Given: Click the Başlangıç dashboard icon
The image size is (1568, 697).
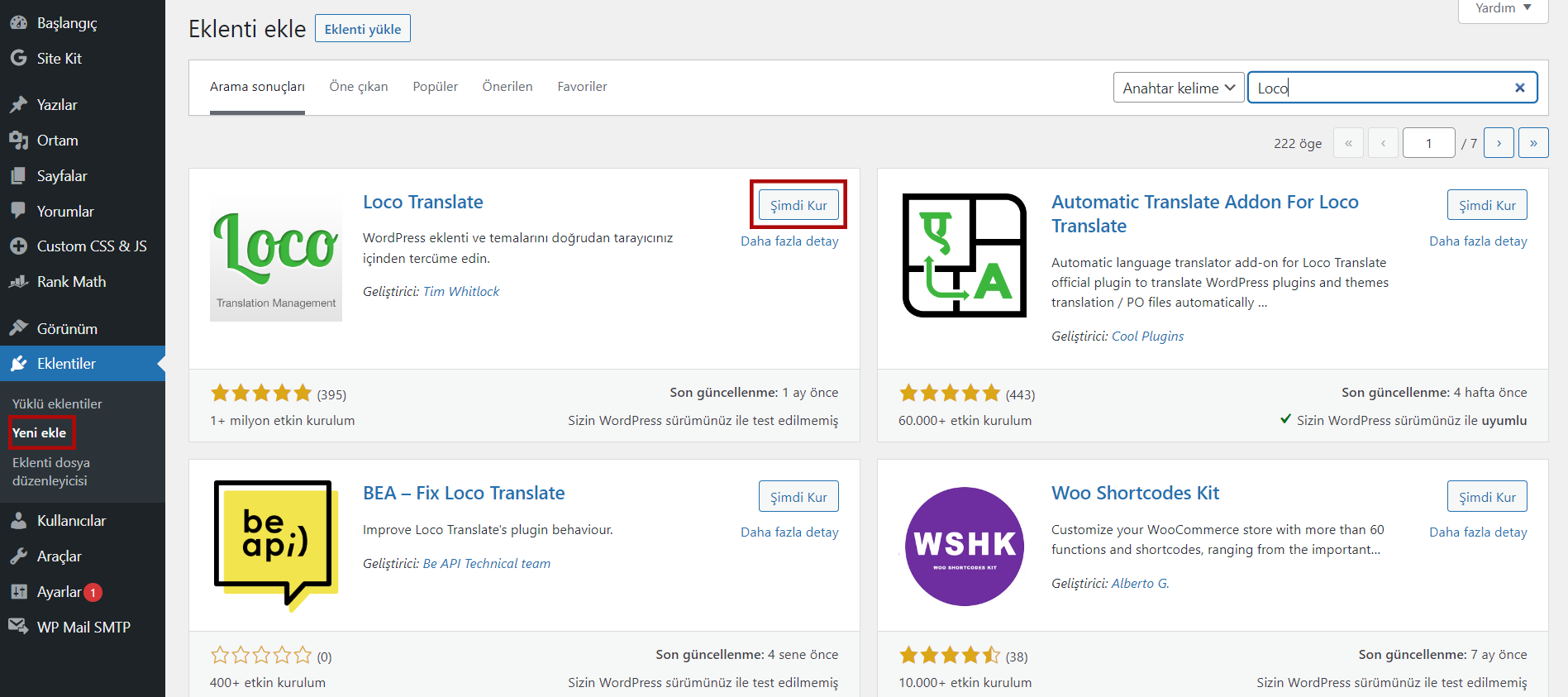Looking at the screenshot, I should tap(18, 23).
